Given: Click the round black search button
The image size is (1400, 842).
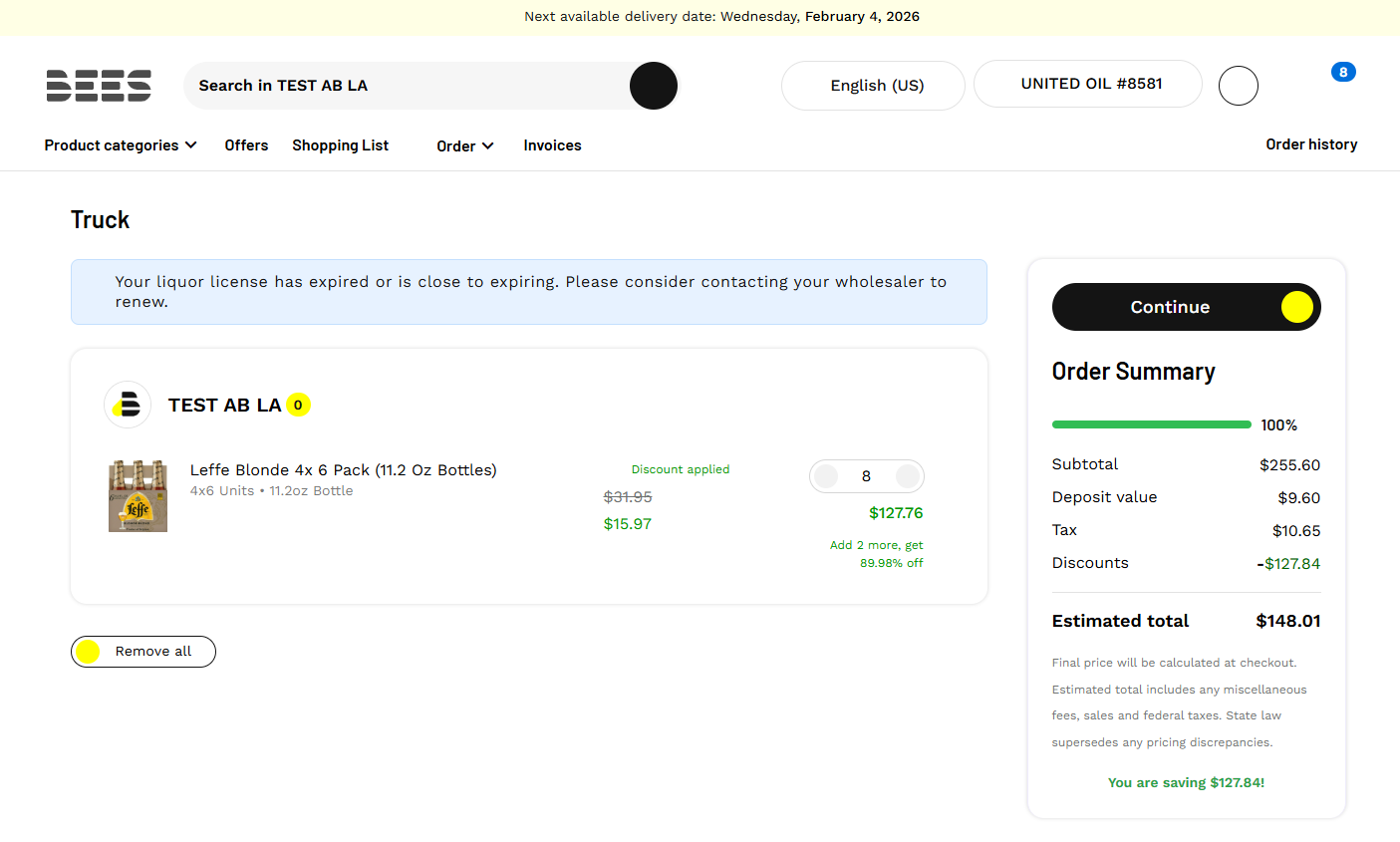Looking at the screenshot, I should tap(654, 86).
